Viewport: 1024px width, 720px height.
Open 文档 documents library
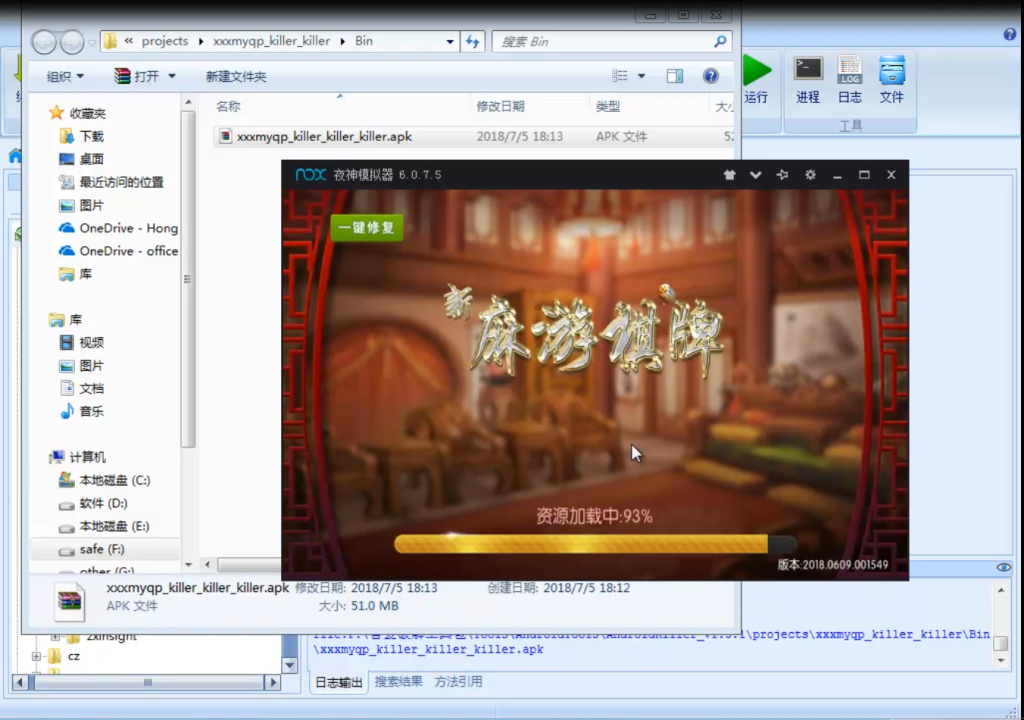click(82, 388)
